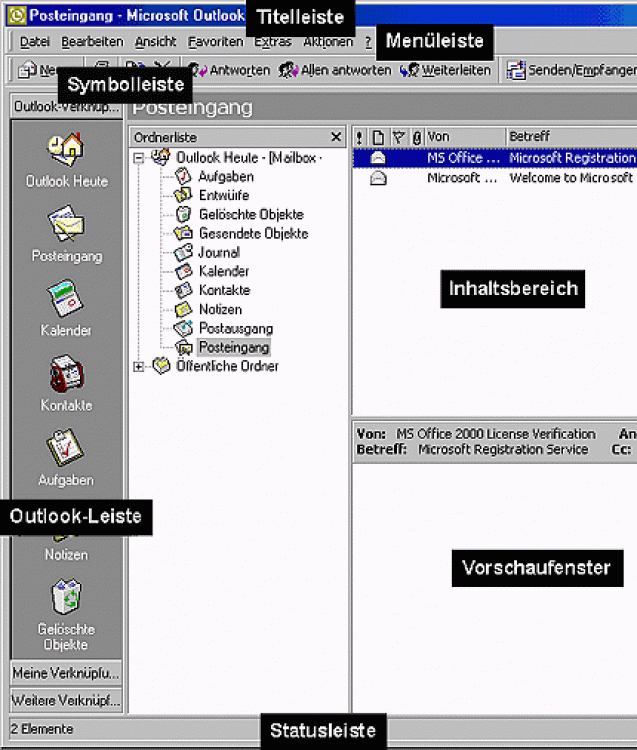Image resolution: width=637 pixels, height=750 pixels.
Task: Close the Ordnerliste pane
Action: click(x=337, y=137)
